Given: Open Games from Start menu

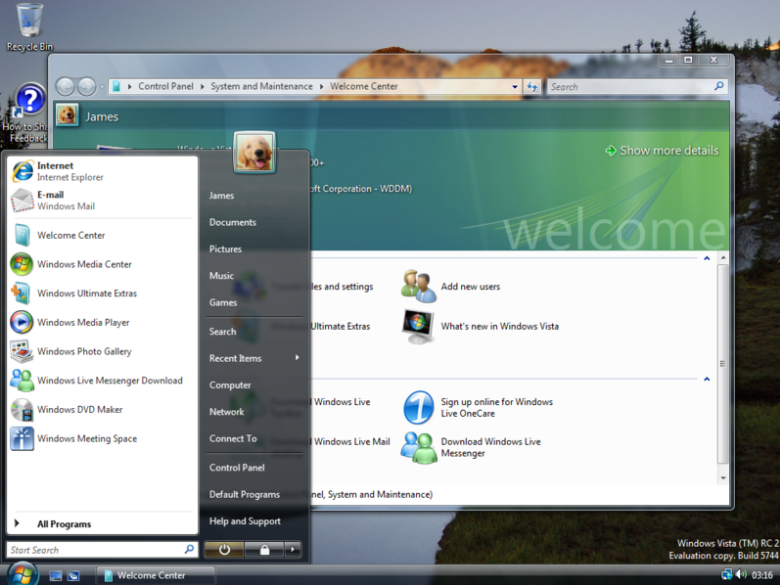Looking at the screenshot, I should click(x=255, y=302).
